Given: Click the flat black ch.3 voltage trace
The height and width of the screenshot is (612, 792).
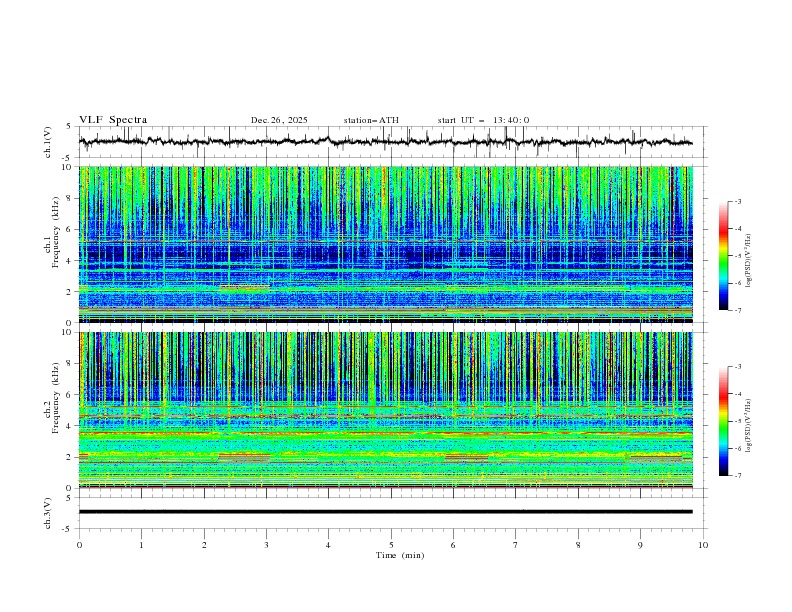Looking at the screenshot, I should click(x=390, y=512).
